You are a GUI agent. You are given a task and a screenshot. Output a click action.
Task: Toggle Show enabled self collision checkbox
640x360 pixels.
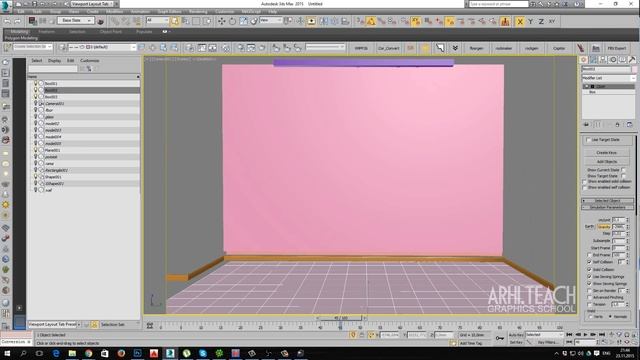(x=584, y=187)
